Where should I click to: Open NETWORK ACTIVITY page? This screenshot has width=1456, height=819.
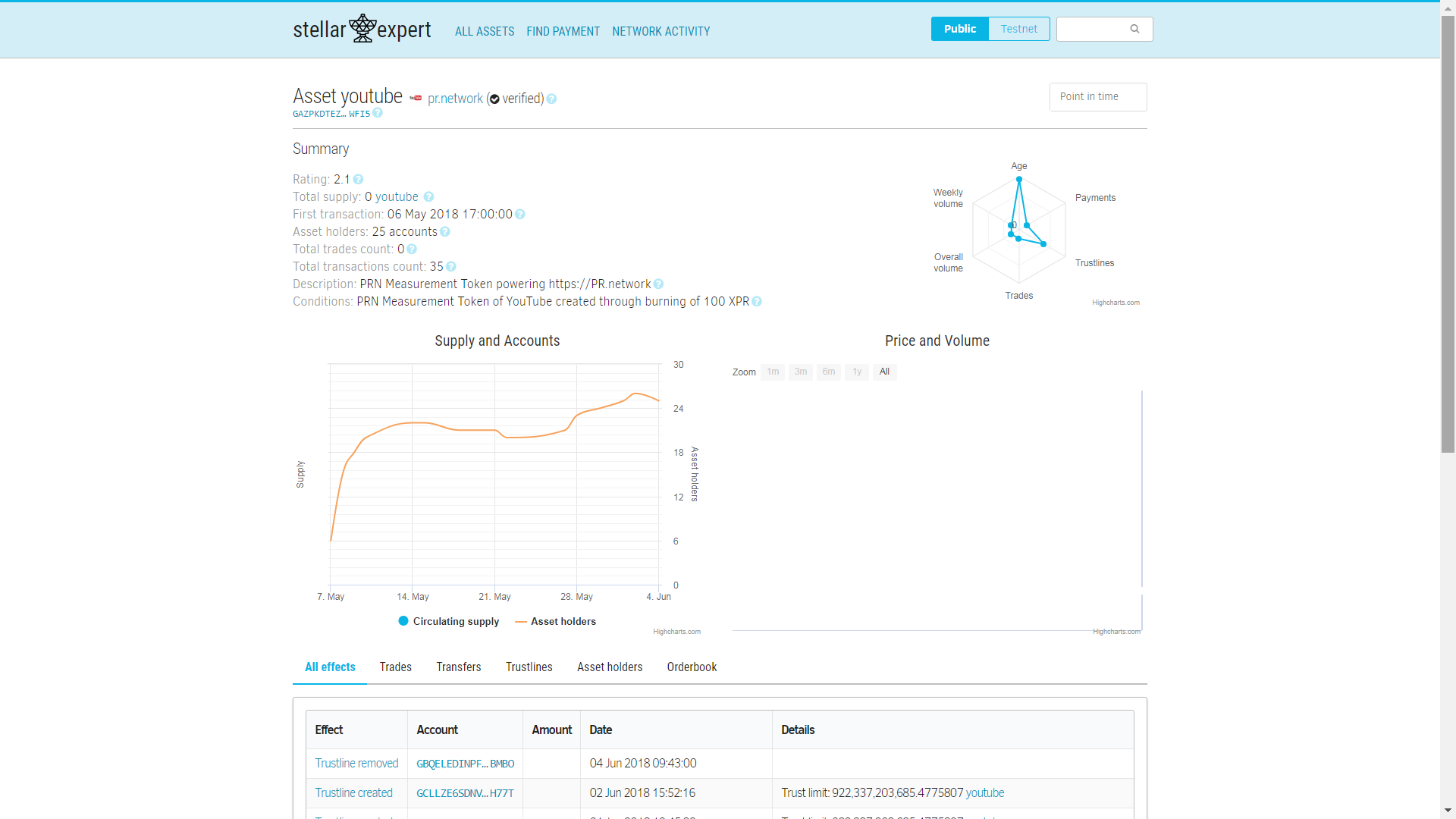click(x=661, y=31)
